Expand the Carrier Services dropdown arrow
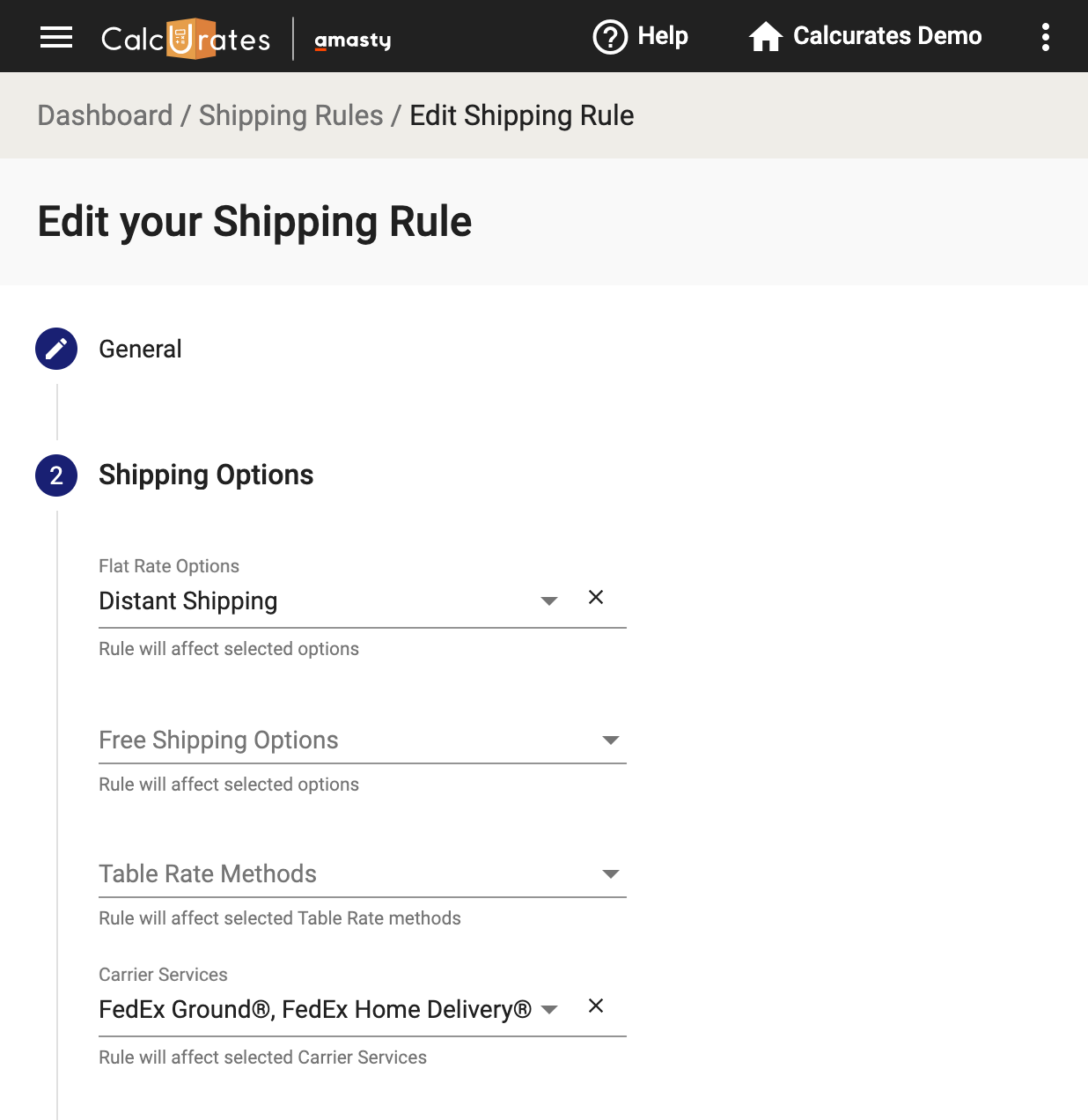The height and width of the screenshot is (1120, 1088). (x=549, y=1010)
